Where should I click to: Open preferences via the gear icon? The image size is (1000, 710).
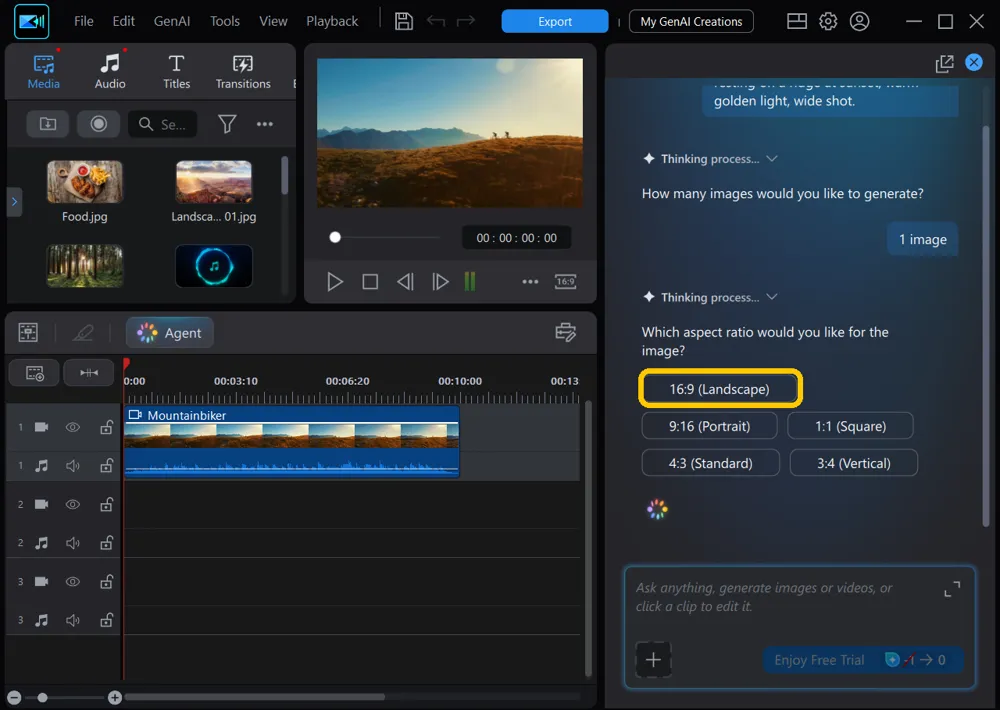(x=828, y=21)
